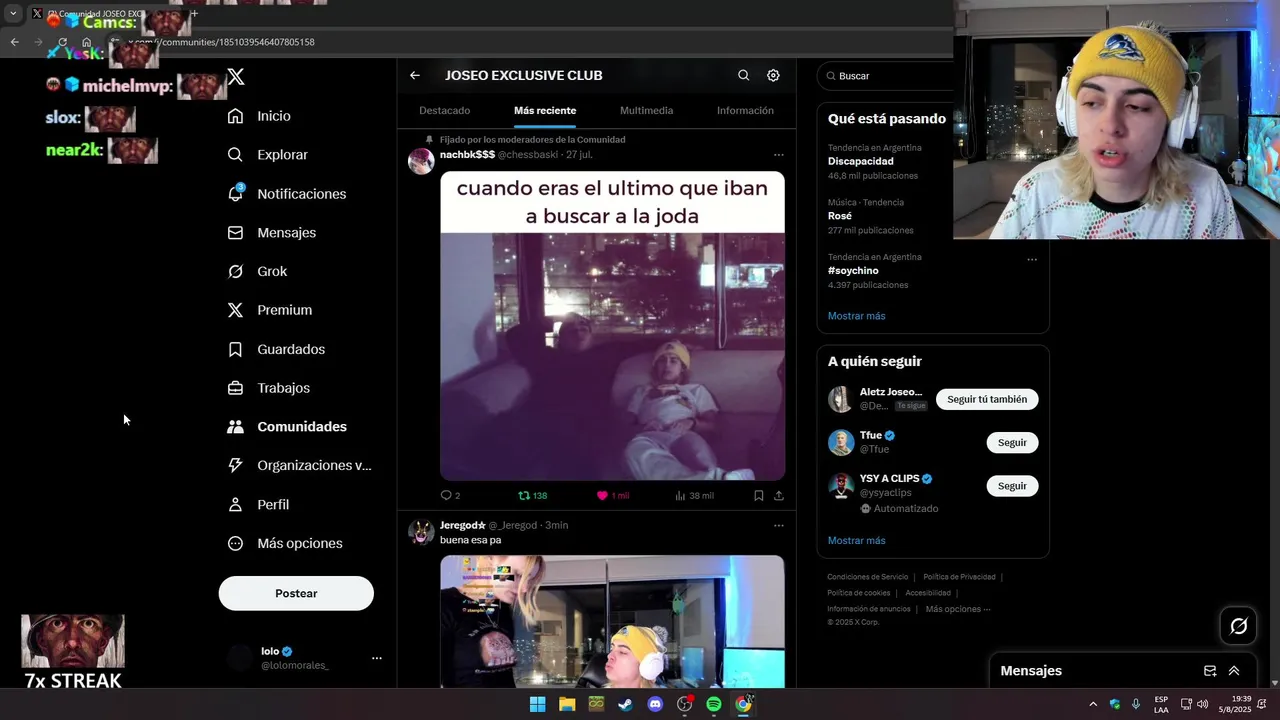Open the Discapacidad trend
The width and height of the screenshot is (1280, 720).
pyautogui.click(x=861, y=161)
